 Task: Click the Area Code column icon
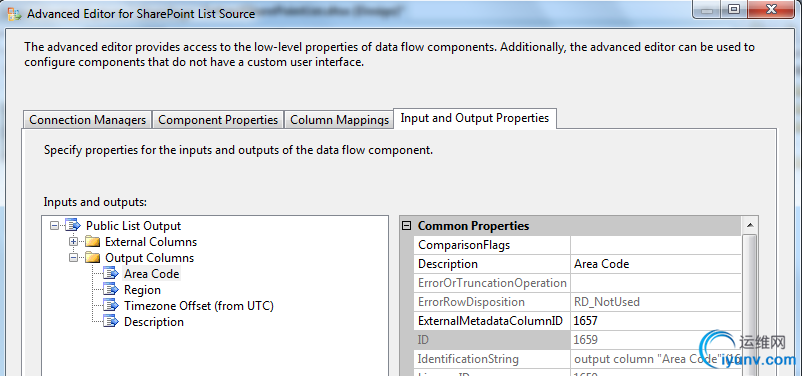[111, 274]
